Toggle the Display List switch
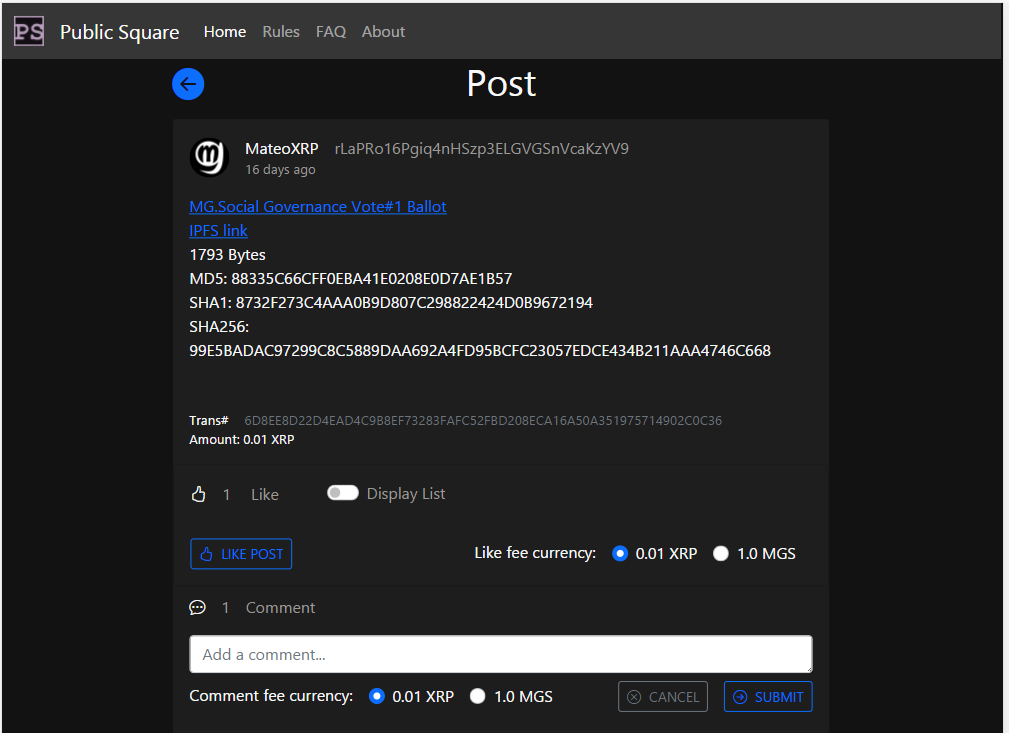This screenshot has height=733, width=1009. point(343,493)
